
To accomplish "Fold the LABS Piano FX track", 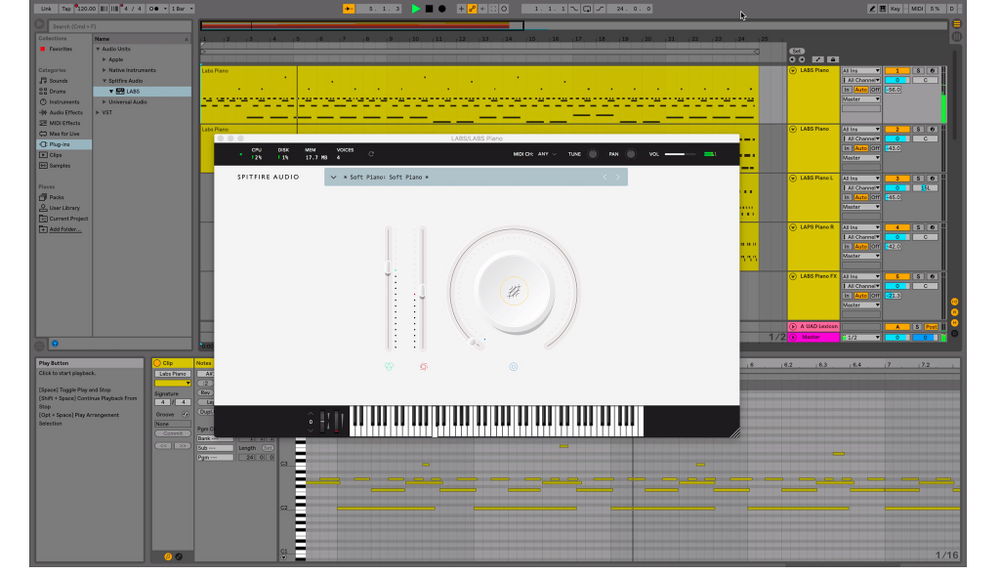I will 793,277.
